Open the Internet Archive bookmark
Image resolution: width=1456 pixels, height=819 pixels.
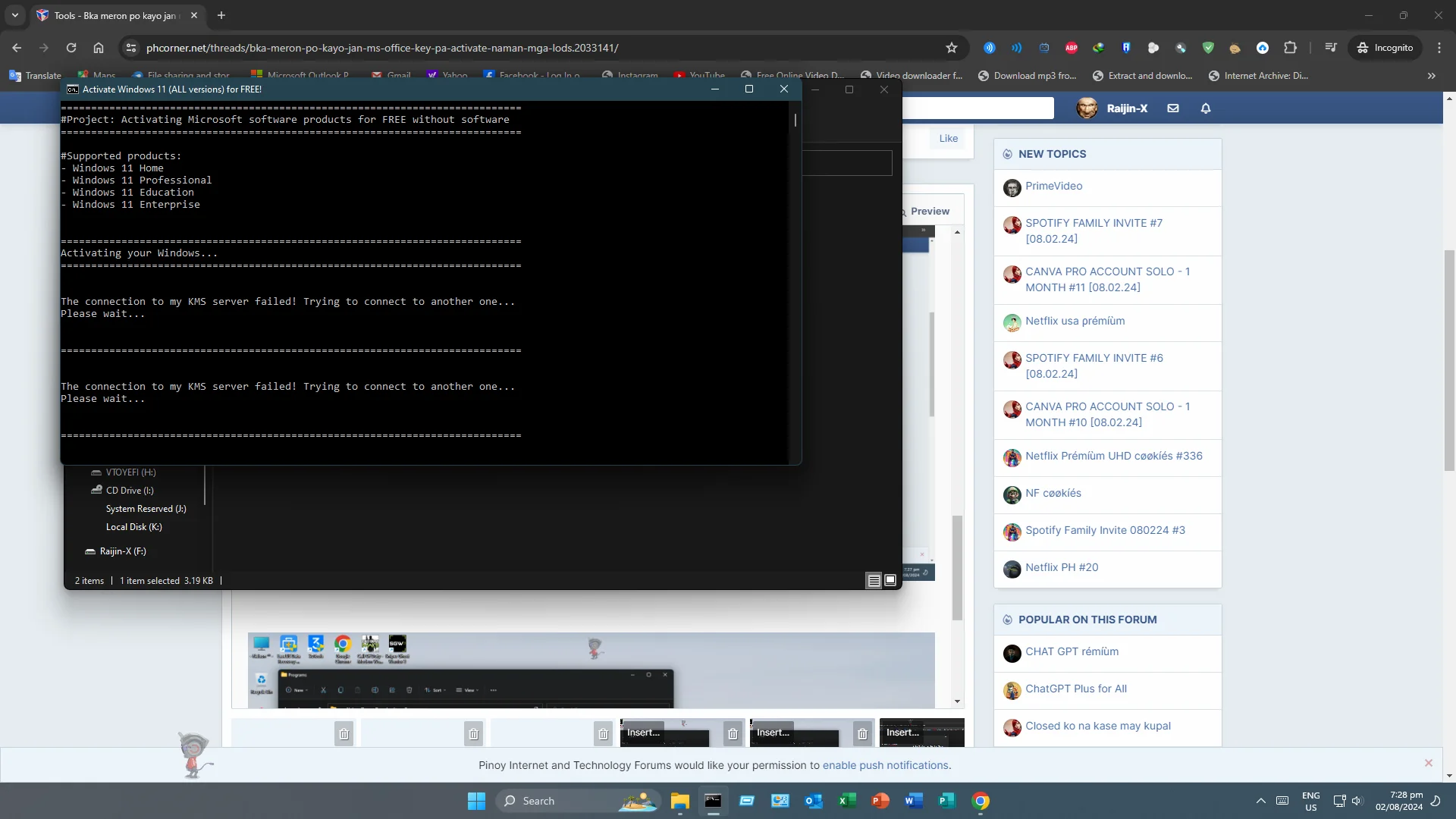[x=1259, y=76]
